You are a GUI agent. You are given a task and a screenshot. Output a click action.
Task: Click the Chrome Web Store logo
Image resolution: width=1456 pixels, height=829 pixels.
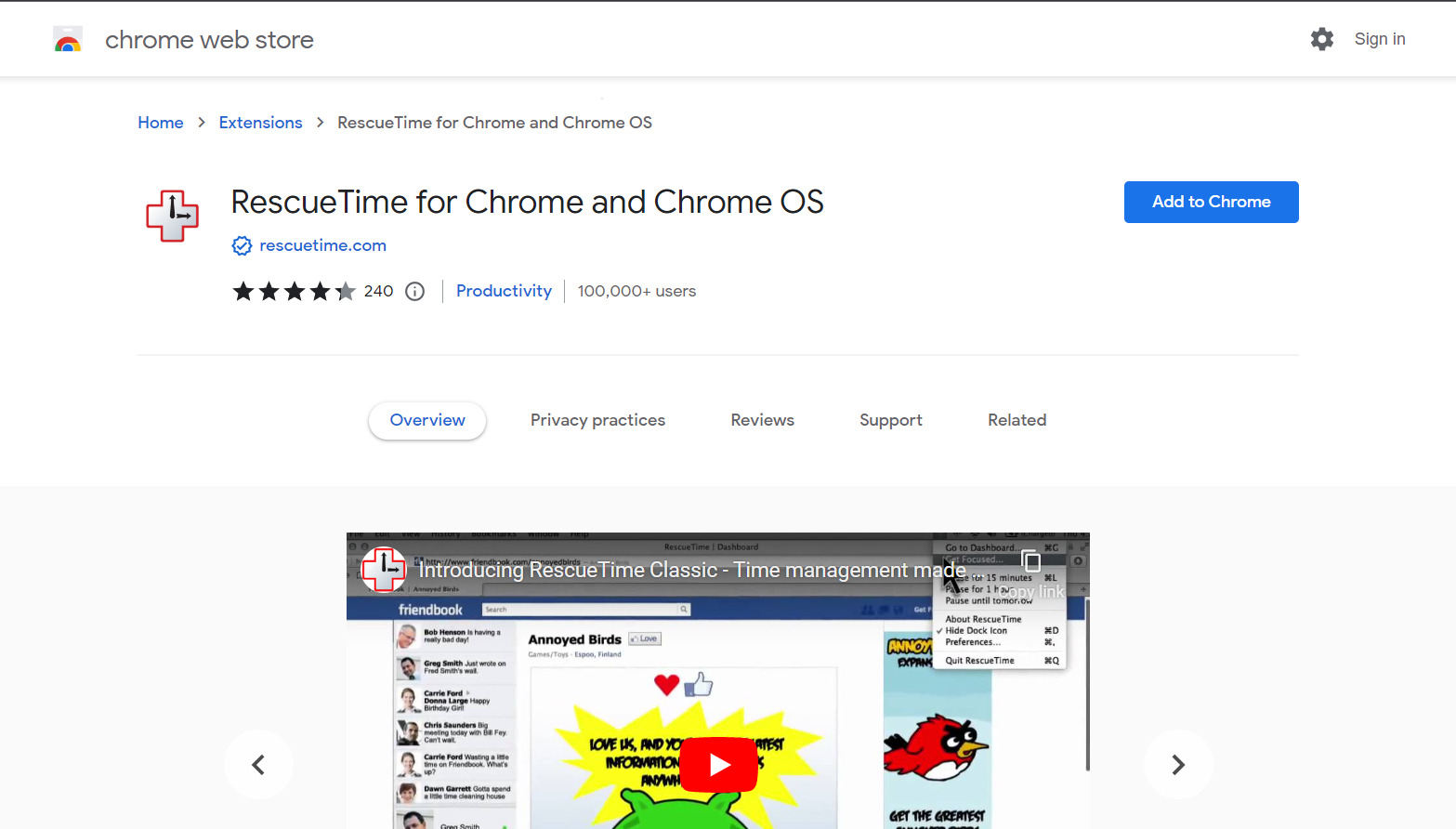pyautogui.click(x=68, y=39)
